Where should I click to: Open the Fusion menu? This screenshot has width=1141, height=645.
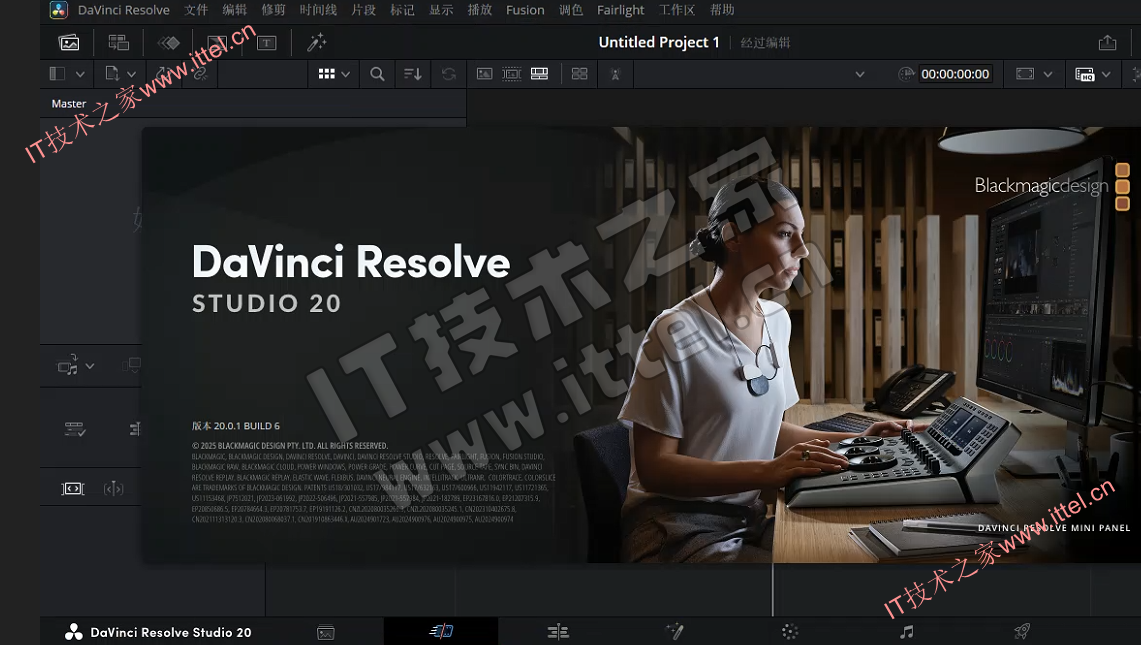click(525, 10)
